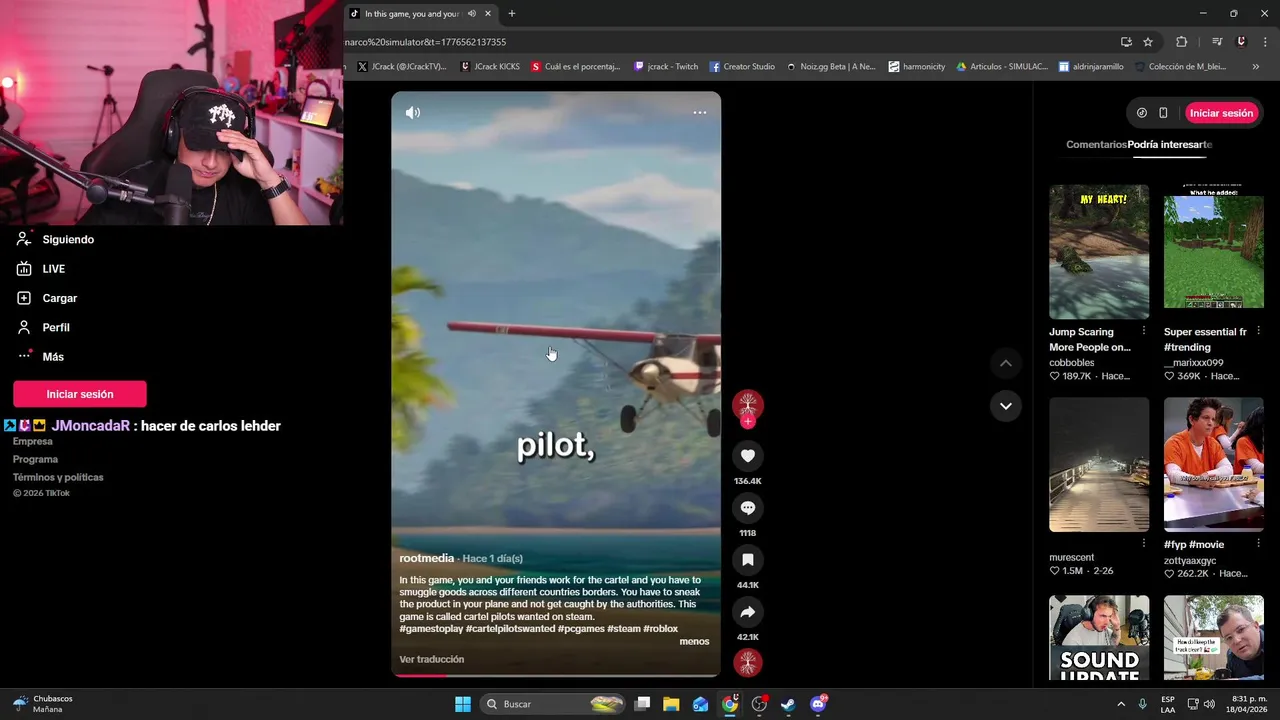Open the TikTok get-app coin icon
This screenshot has height=720, width=1280.
pyautogui.click(x=1142, y=113)
